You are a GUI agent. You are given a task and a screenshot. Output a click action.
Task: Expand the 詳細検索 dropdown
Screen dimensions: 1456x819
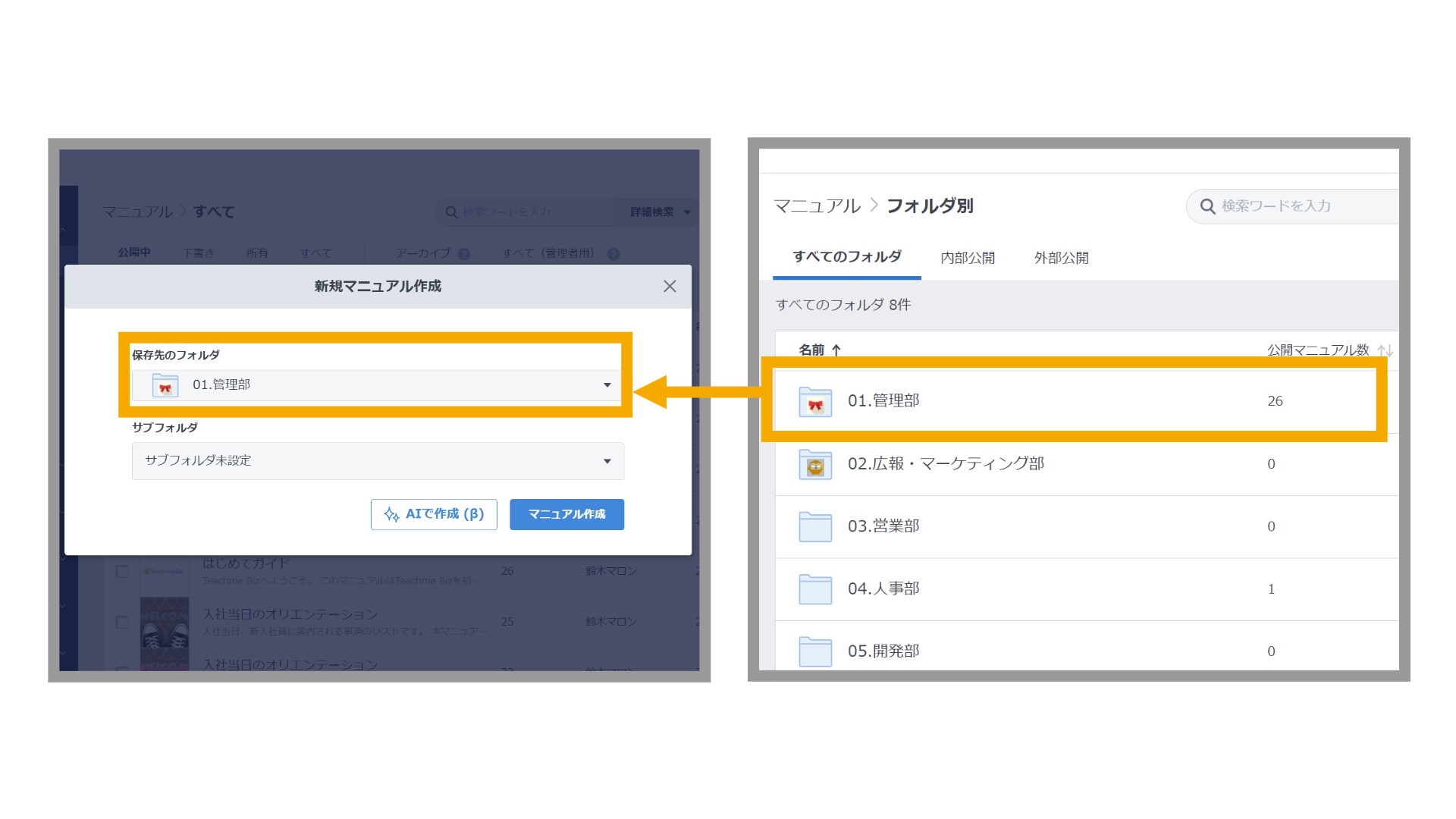tap(658, 212)
